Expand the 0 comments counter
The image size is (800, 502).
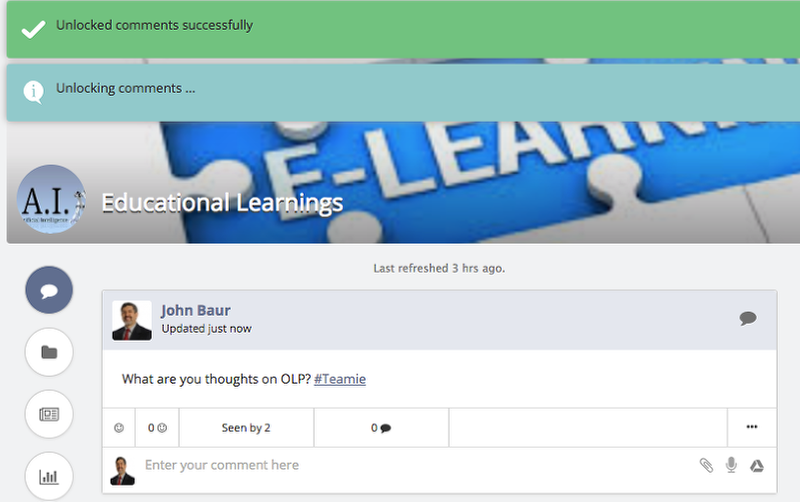[381, 428]
